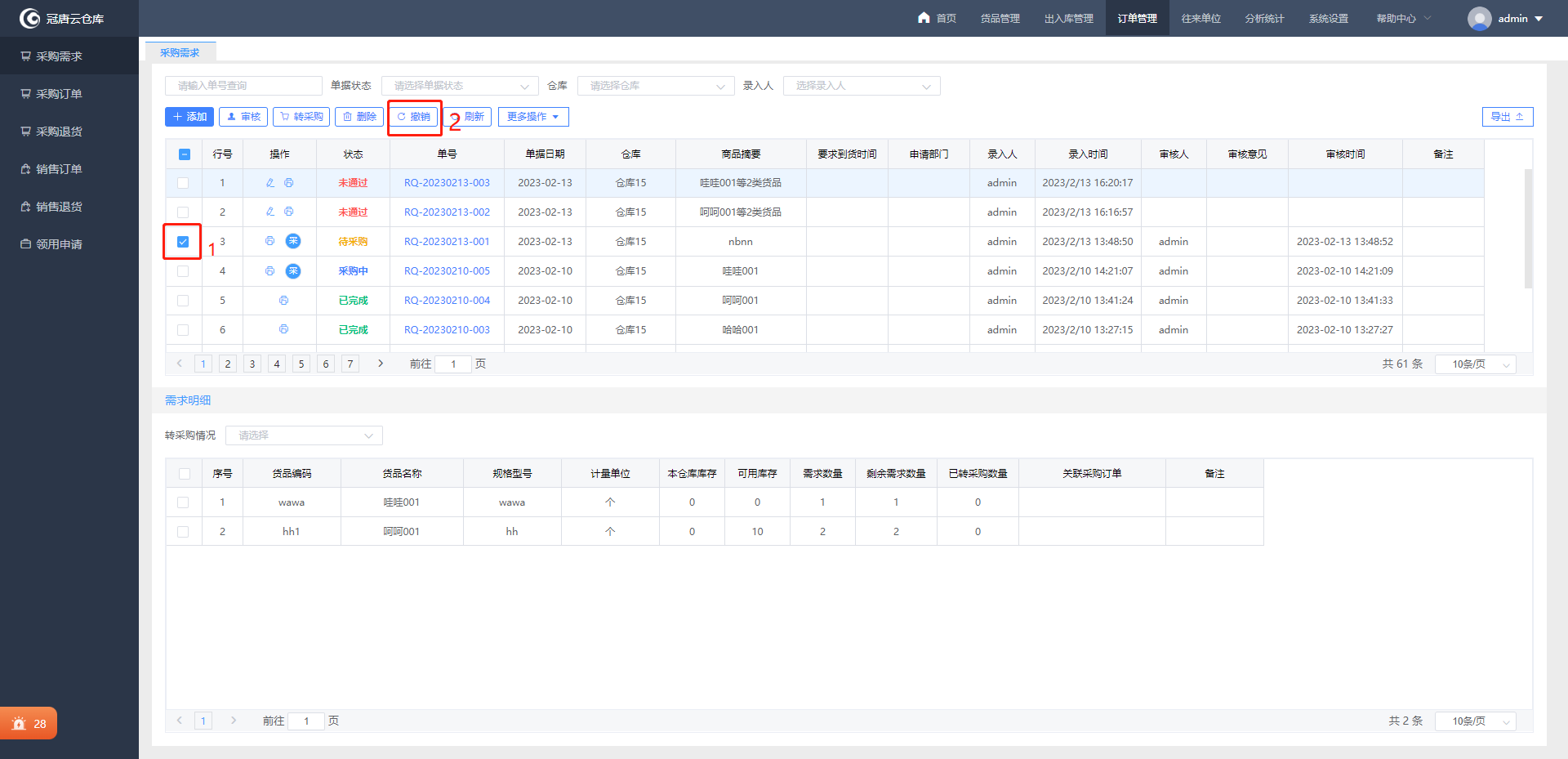Expand the admin account menu arrow
1568x759 pixels.
pyautogui.click(x=1539, y=19)
